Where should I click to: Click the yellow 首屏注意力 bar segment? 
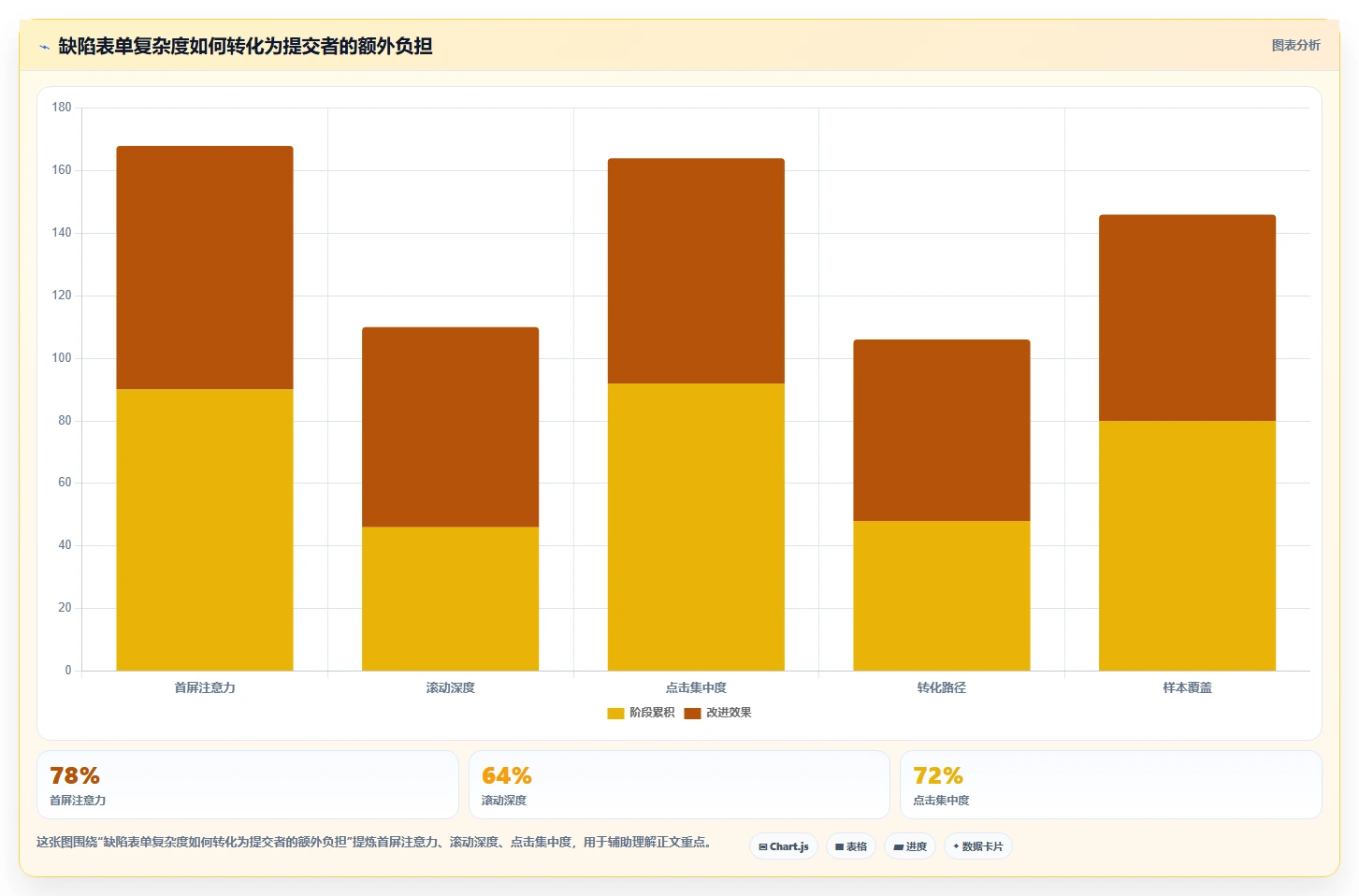click(205, 529)
